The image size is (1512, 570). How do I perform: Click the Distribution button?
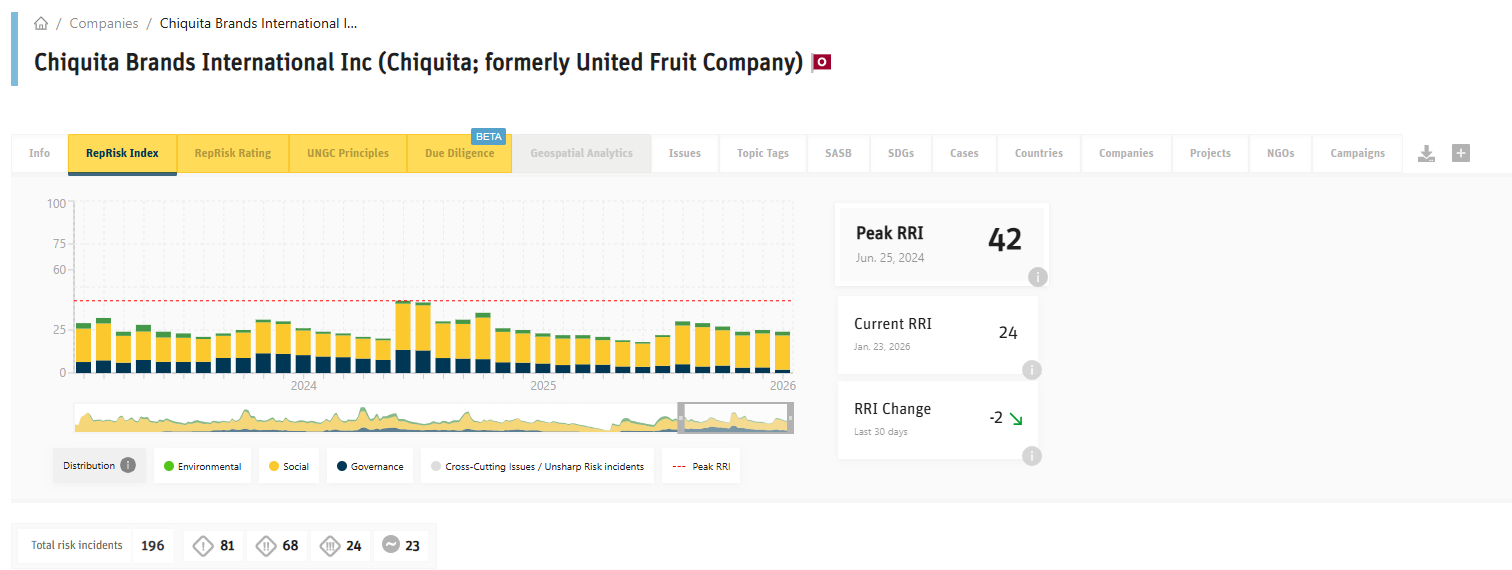coord(89,465)
